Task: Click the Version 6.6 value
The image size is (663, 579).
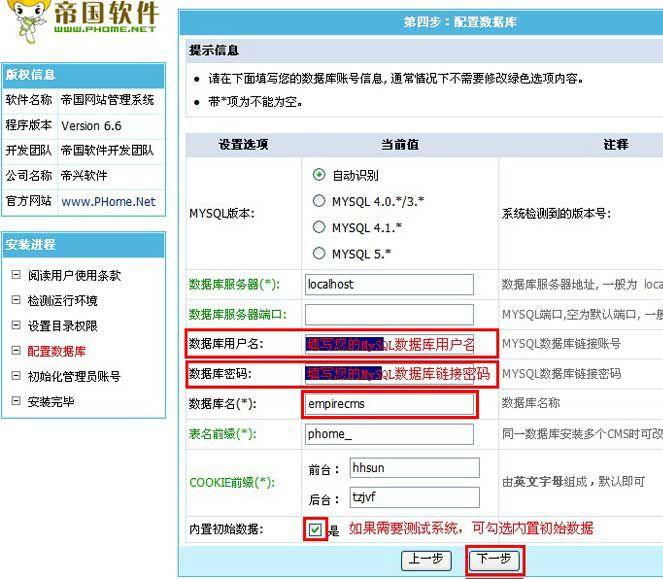Action: [x=91, y=126]
